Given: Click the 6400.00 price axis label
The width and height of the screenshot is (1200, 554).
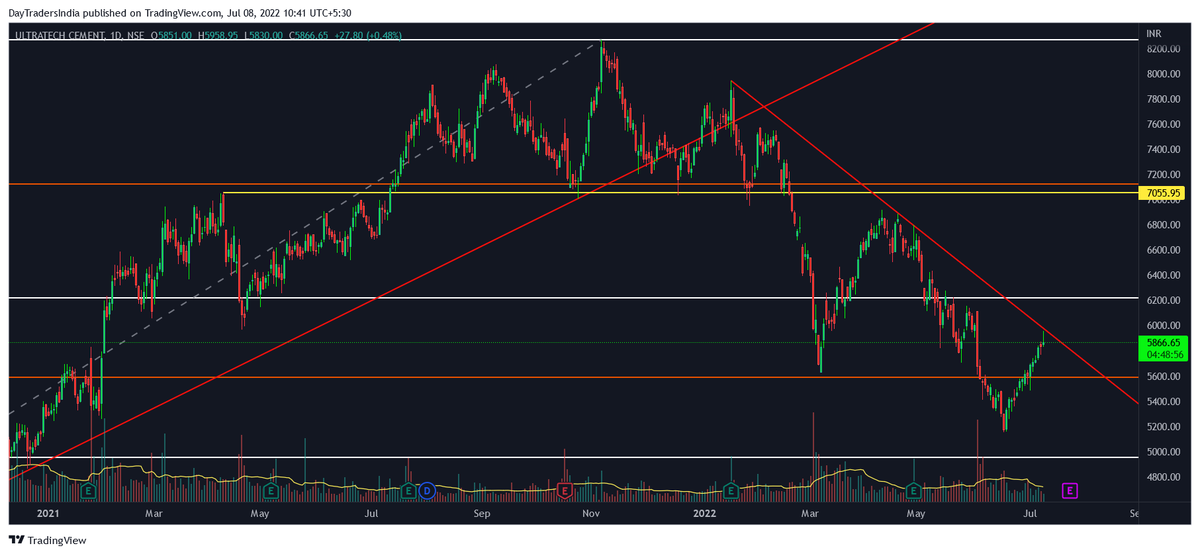Looking at the screenshot, I should 1164,275.
